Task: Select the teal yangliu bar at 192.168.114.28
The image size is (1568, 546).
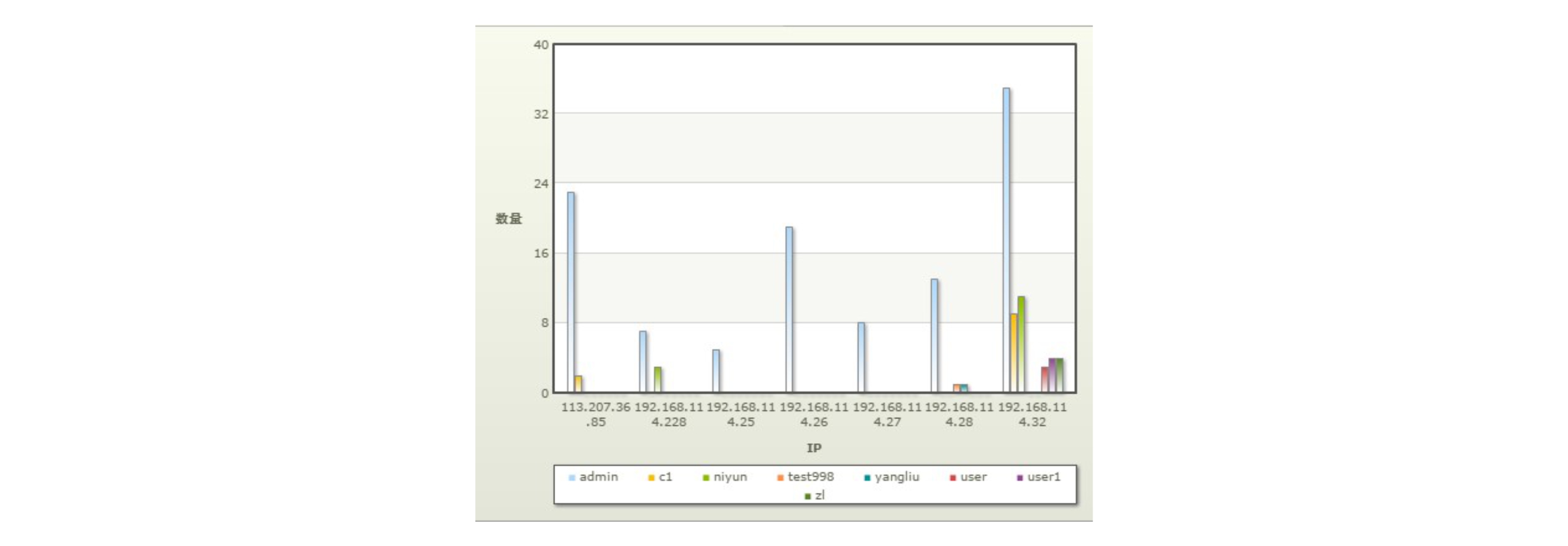Action: coord(964,388)
